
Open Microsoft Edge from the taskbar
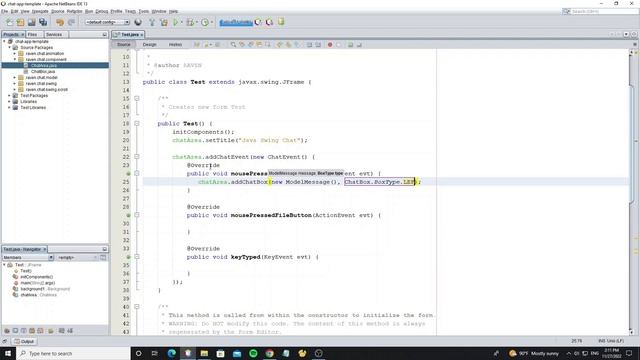click(x=171, y=353)
